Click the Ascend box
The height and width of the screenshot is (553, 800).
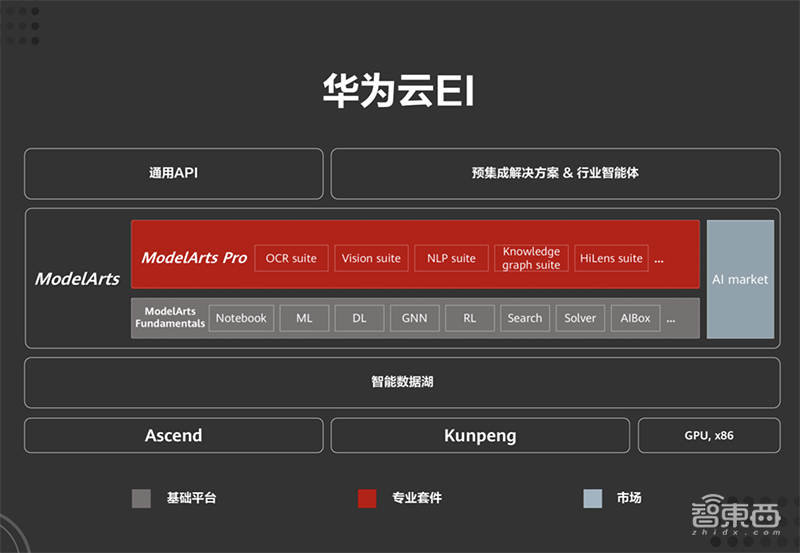pos(173,436)
